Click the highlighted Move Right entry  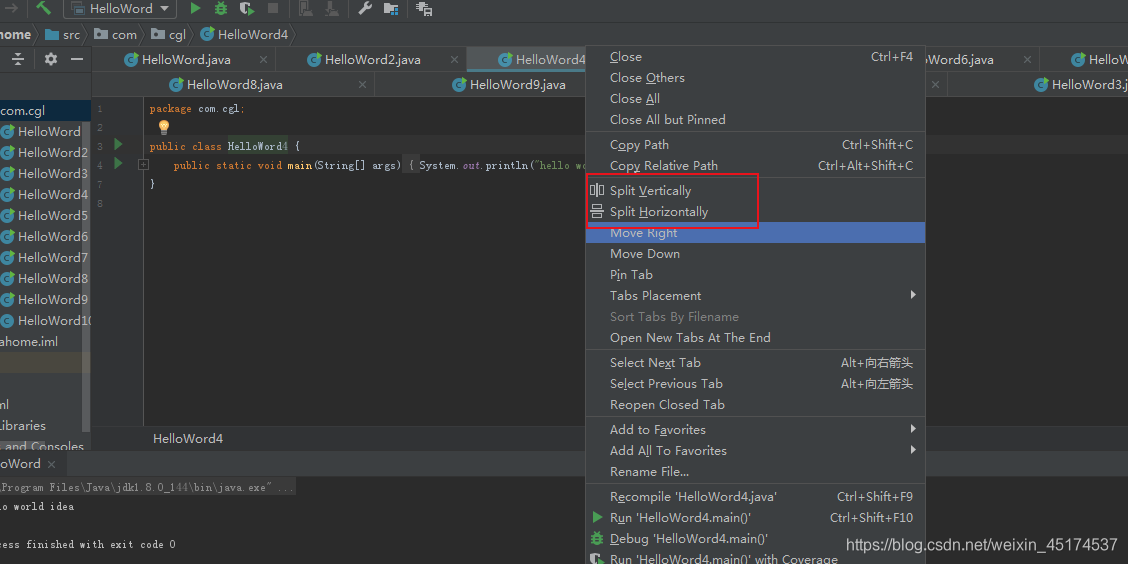pyautogui.click(x=755, y=232)
